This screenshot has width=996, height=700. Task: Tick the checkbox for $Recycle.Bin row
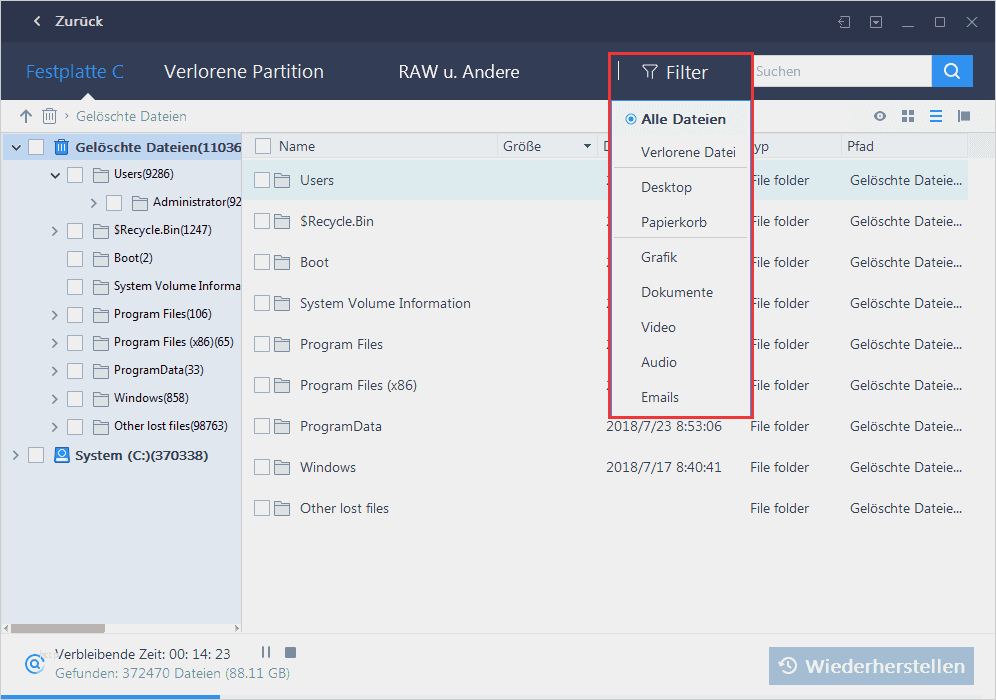point(262,221)
